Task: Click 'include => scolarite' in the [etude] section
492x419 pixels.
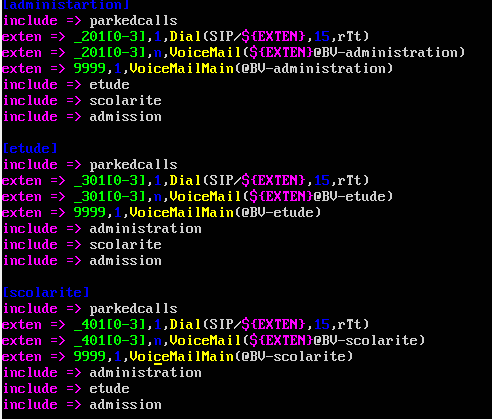Action: tap(82, 245)
